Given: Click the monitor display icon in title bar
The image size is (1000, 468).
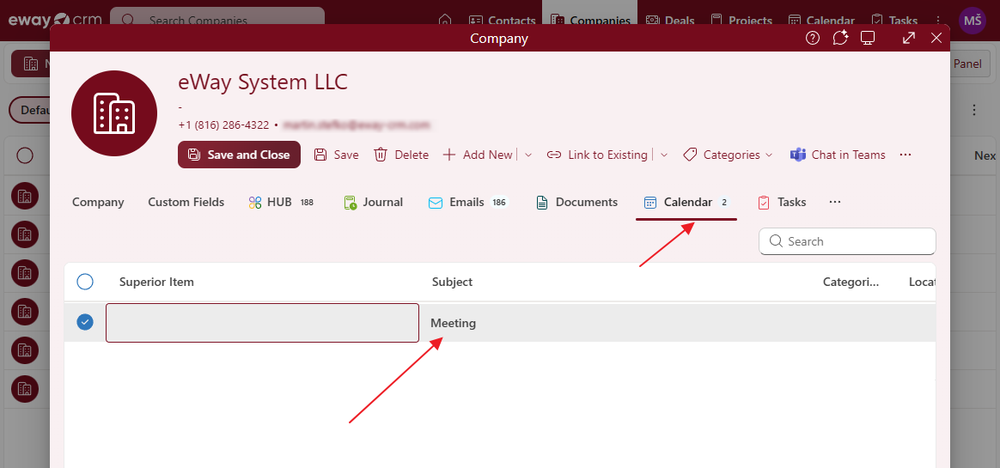Looking at the screenshot, I should click(868, 38).
